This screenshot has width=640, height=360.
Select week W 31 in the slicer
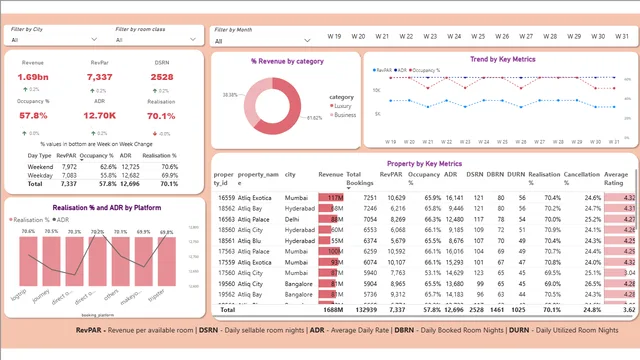click(622, 36)
